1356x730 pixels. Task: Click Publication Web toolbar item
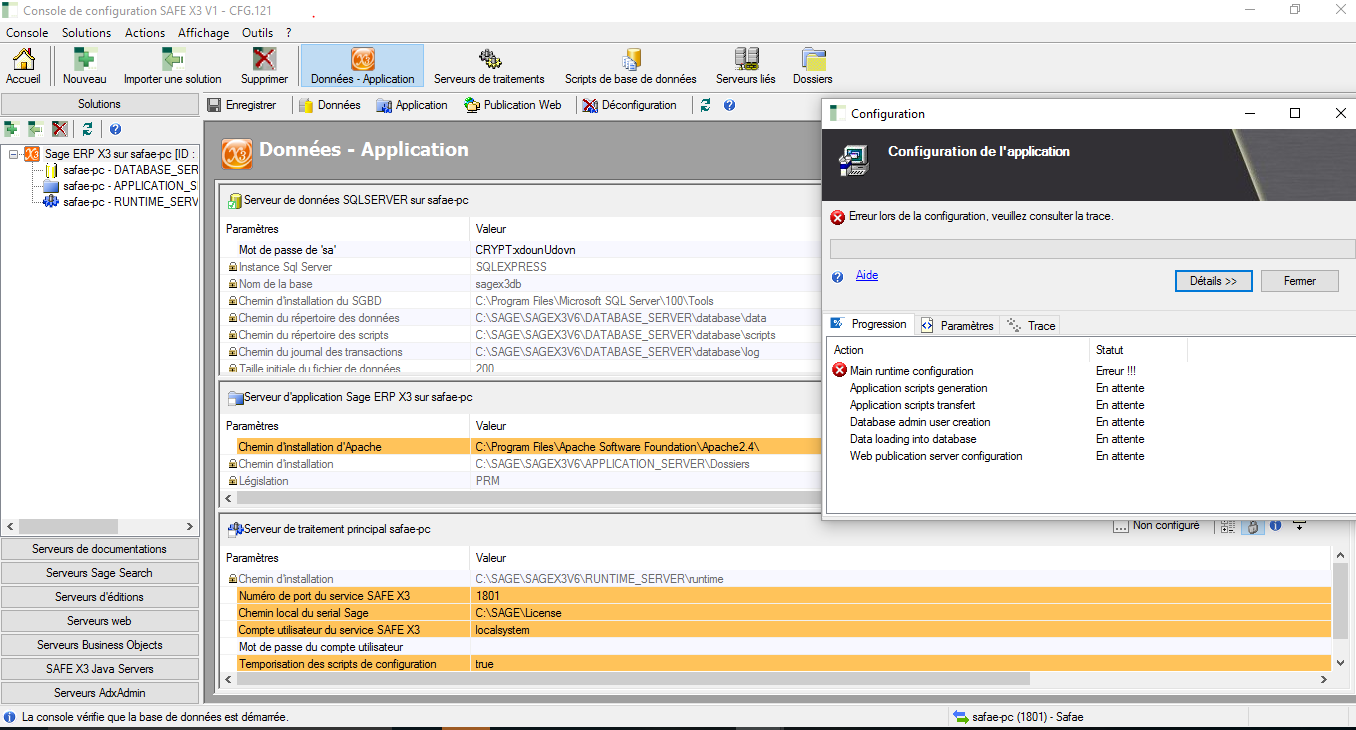pos(513,105)
